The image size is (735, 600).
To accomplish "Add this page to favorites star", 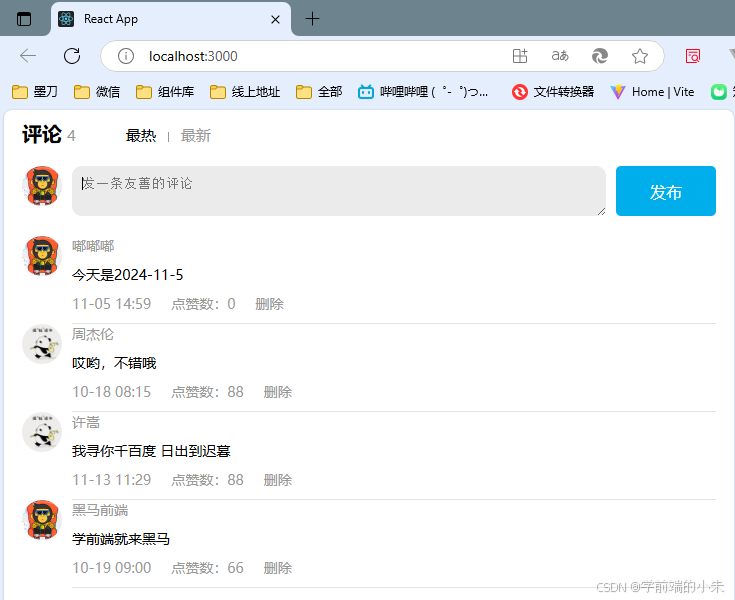I will click(x=640, y=56).
